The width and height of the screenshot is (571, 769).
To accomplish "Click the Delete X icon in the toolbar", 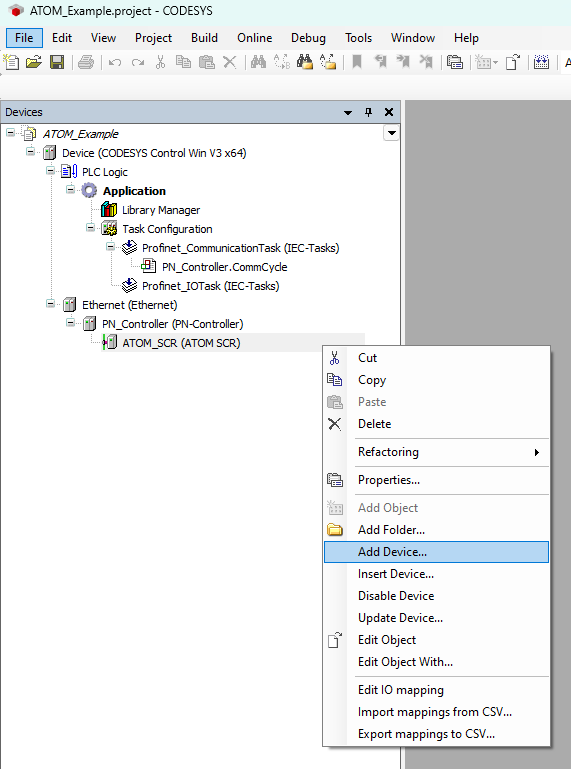I will pyautogui.click(x=229, y=62).
